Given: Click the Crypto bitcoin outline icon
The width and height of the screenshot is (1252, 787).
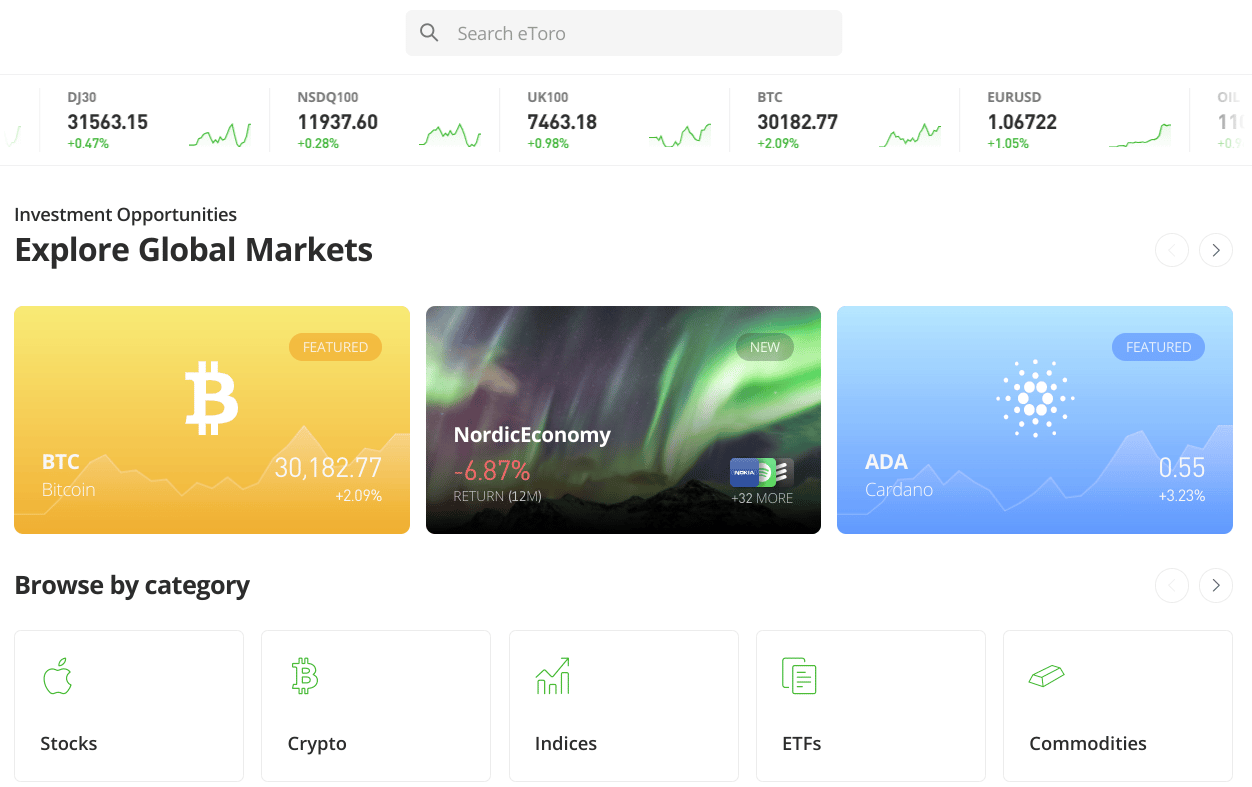Looking at the screenshot, I should [x=304, y=676].
